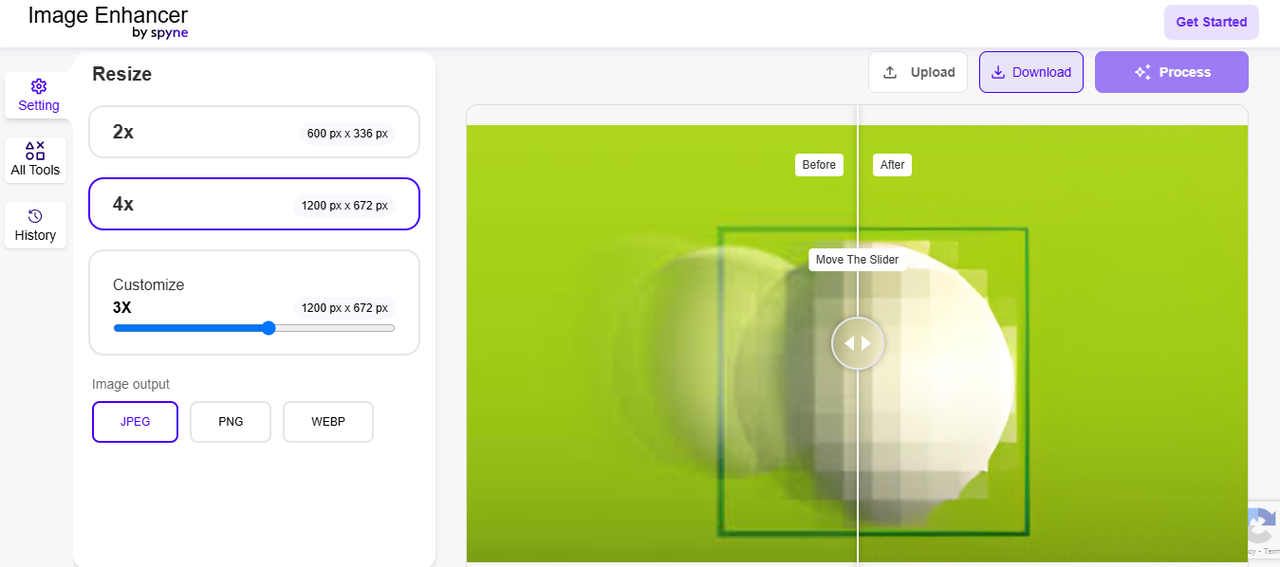Select the 2x resize option
The height and width of the screenshot is (567, 1280).
(x=254, y=132)
